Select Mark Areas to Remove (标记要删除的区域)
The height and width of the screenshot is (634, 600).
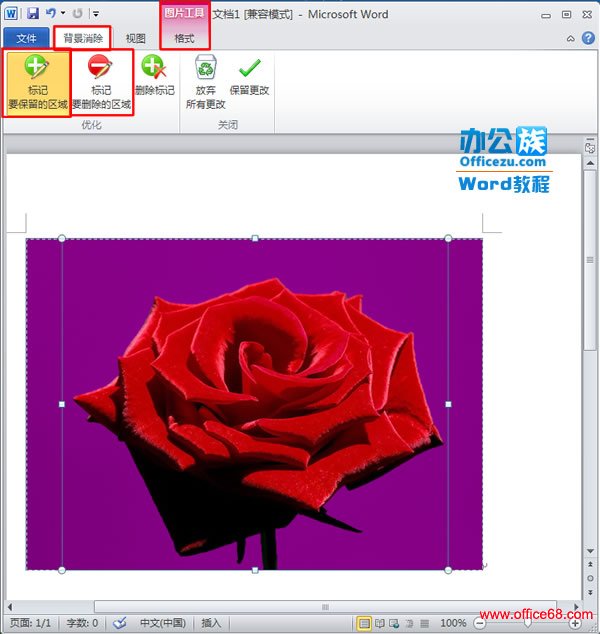(101, 83)
